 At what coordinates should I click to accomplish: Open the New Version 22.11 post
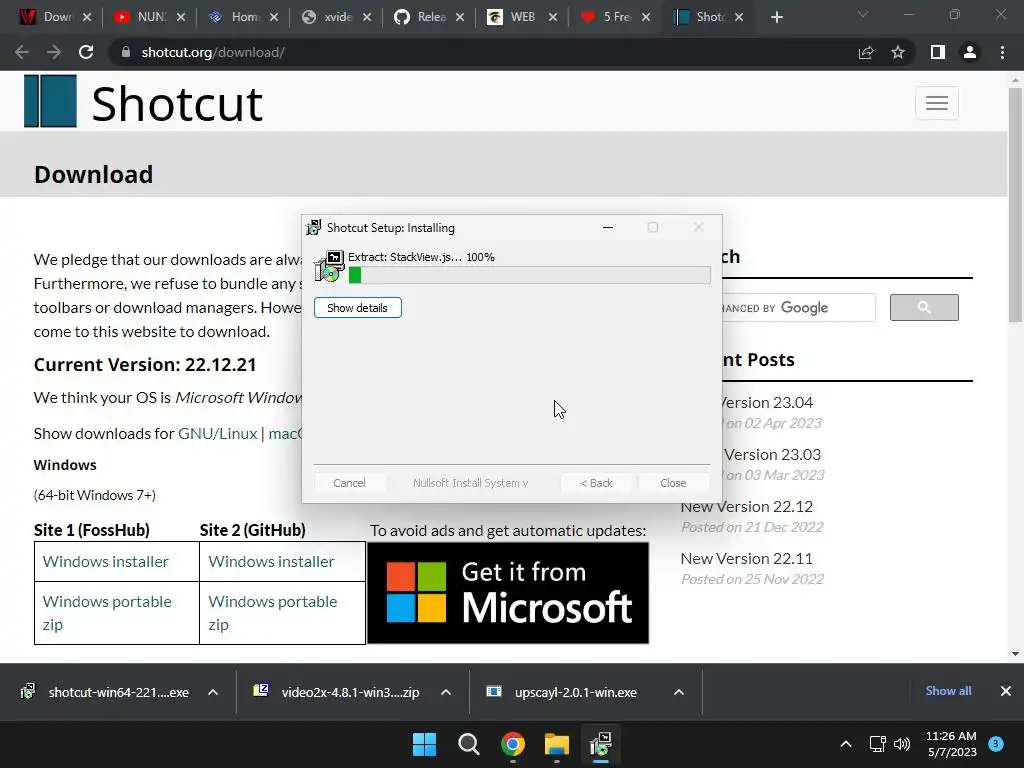(x=746, y=558)
